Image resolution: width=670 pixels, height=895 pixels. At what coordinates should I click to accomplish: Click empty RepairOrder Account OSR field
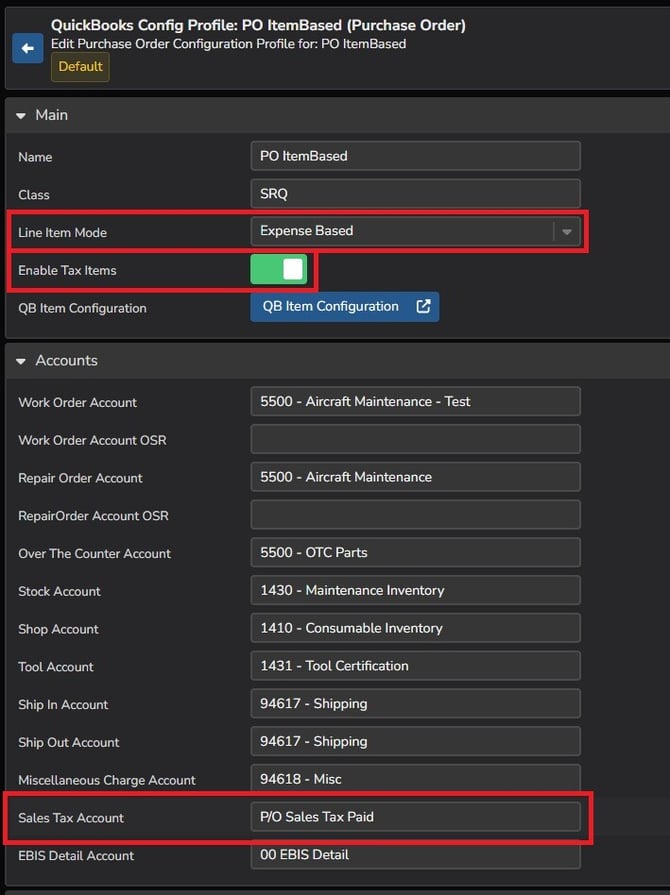pos(415,515)
